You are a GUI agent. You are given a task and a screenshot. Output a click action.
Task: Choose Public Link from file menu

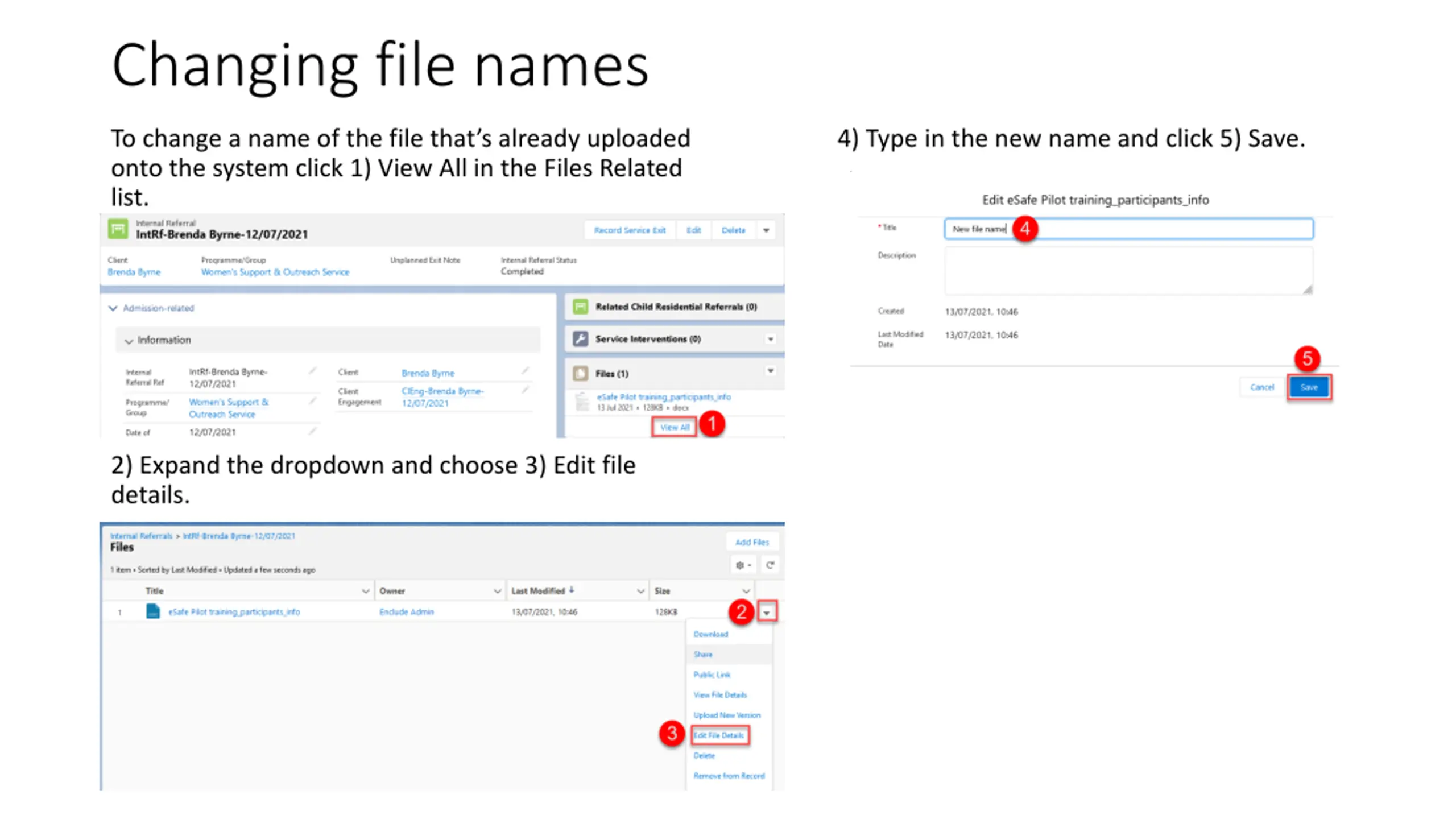coord(712,675)
